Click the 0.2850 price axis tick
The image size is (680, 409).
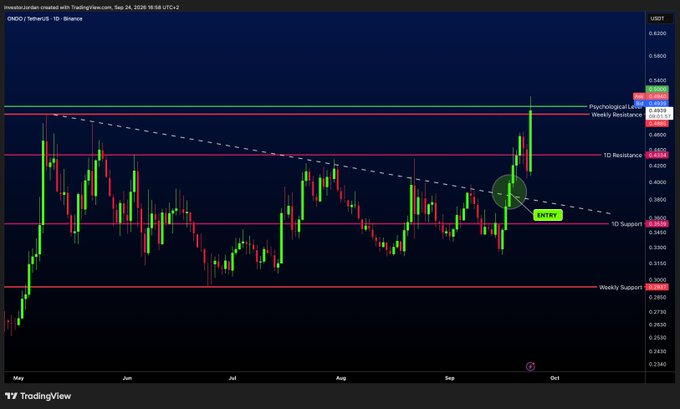coord(657,298)
